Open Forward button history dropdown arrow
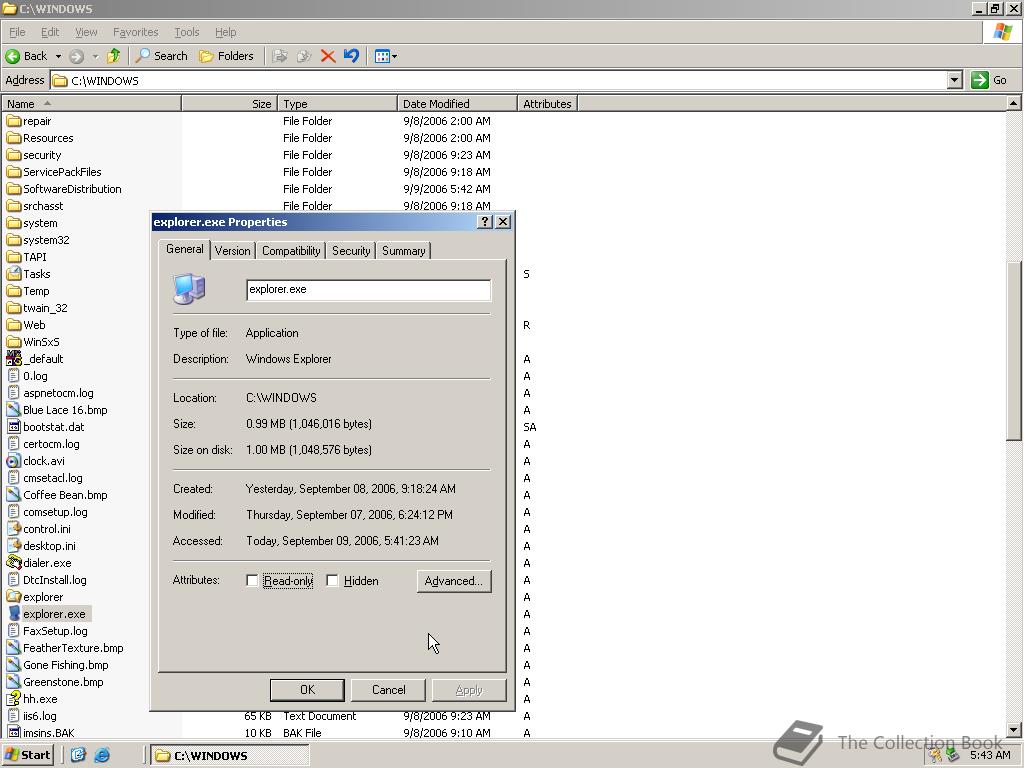The height and width of the screenshot is (768, 1024). click(x=95, y=56)
